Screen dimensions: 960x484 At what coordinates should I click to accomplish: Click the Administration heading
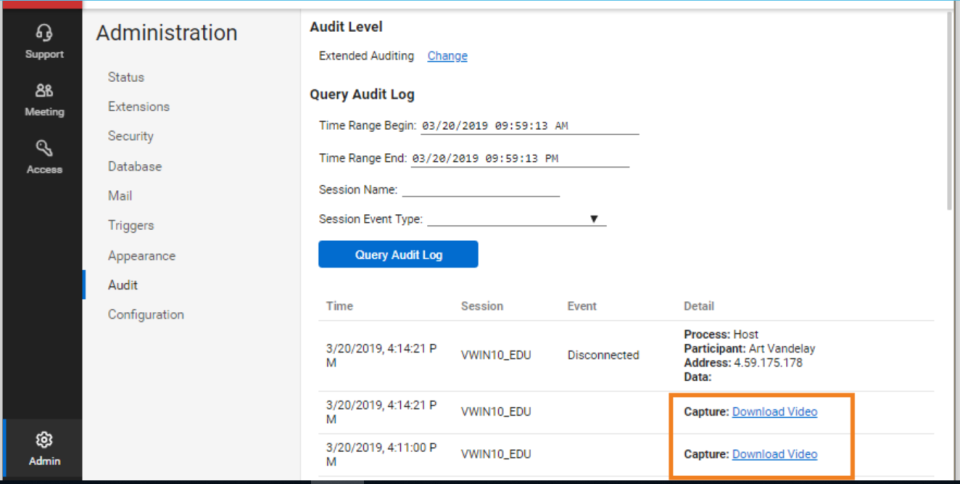[167, 33]
